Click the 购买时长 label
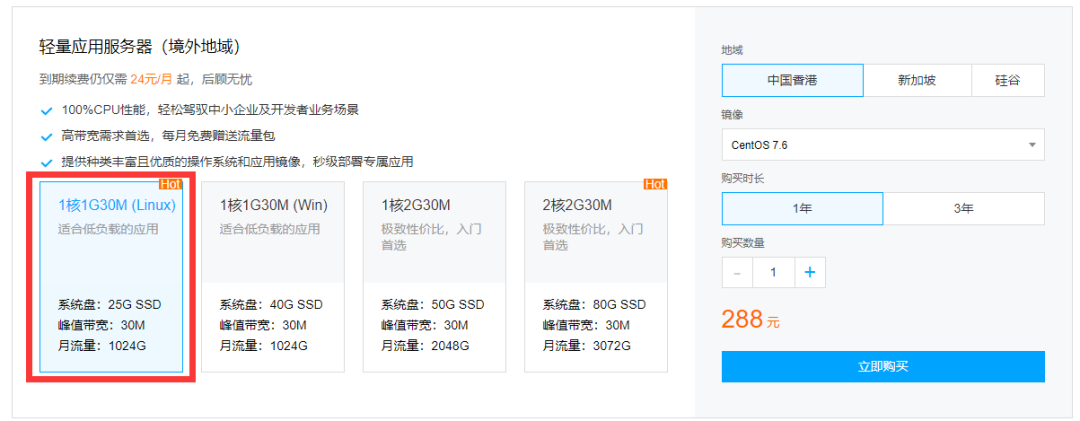The height and width of the screenshot is (421, 1080). click(x=742, y=178)
